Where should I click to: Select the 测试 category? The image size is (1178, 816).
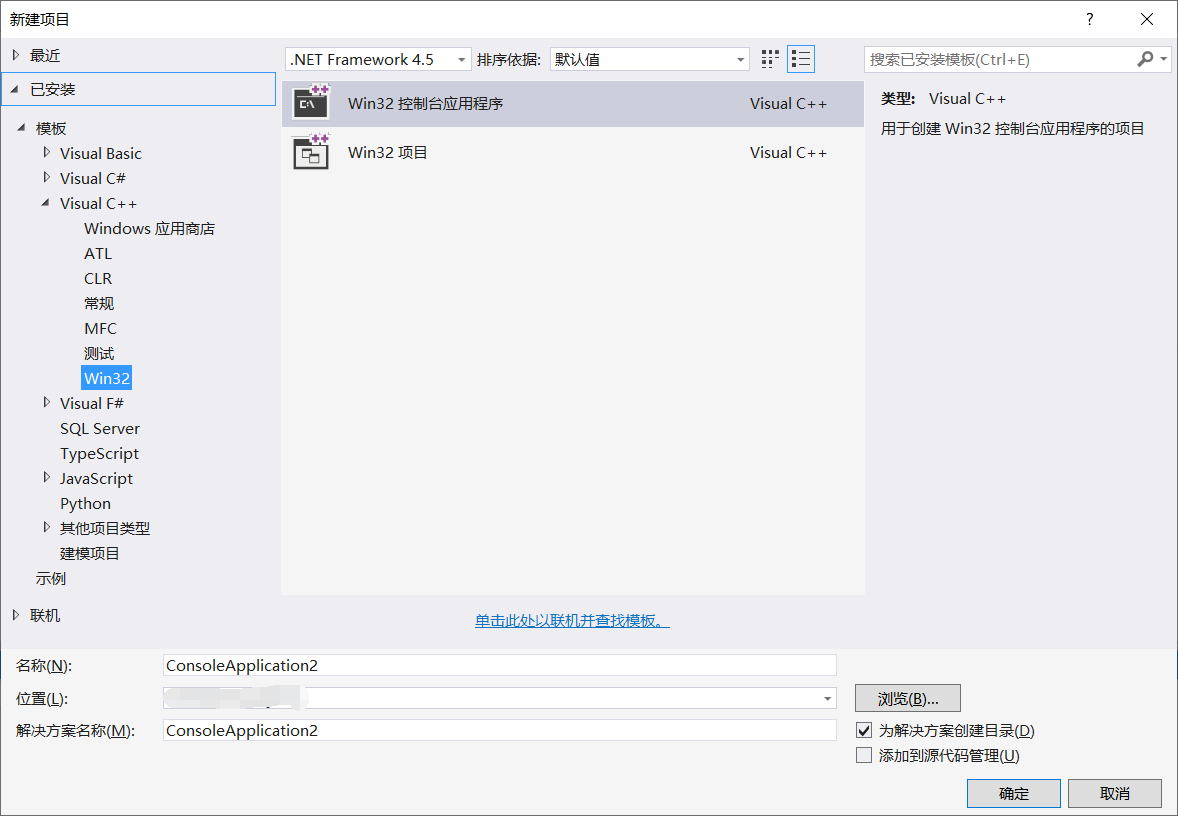[99, 353]
